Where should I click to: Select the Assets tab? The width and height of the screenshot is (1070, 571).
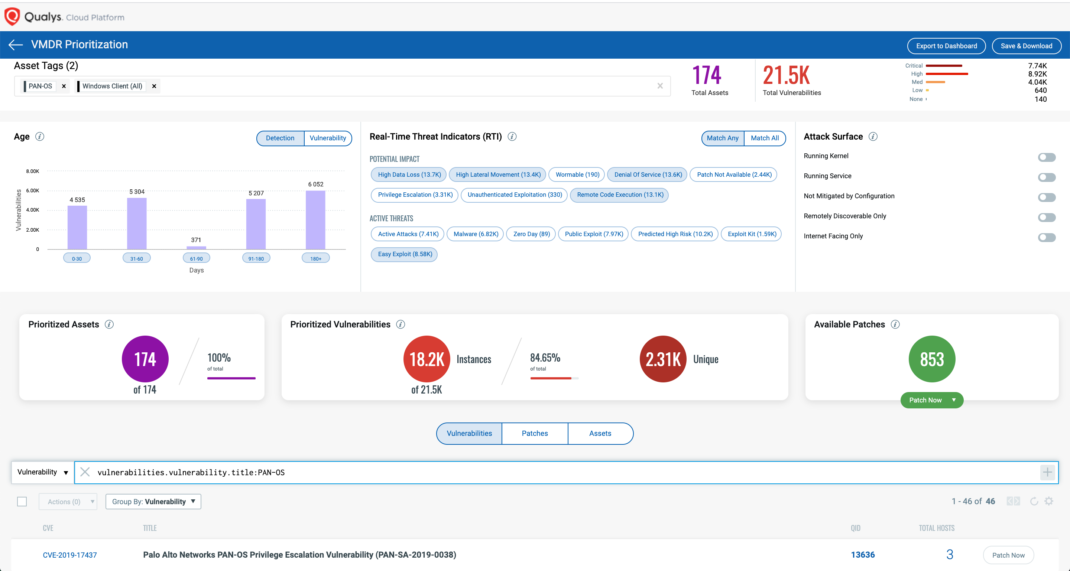pyautogui.click(x=600, y=433)
